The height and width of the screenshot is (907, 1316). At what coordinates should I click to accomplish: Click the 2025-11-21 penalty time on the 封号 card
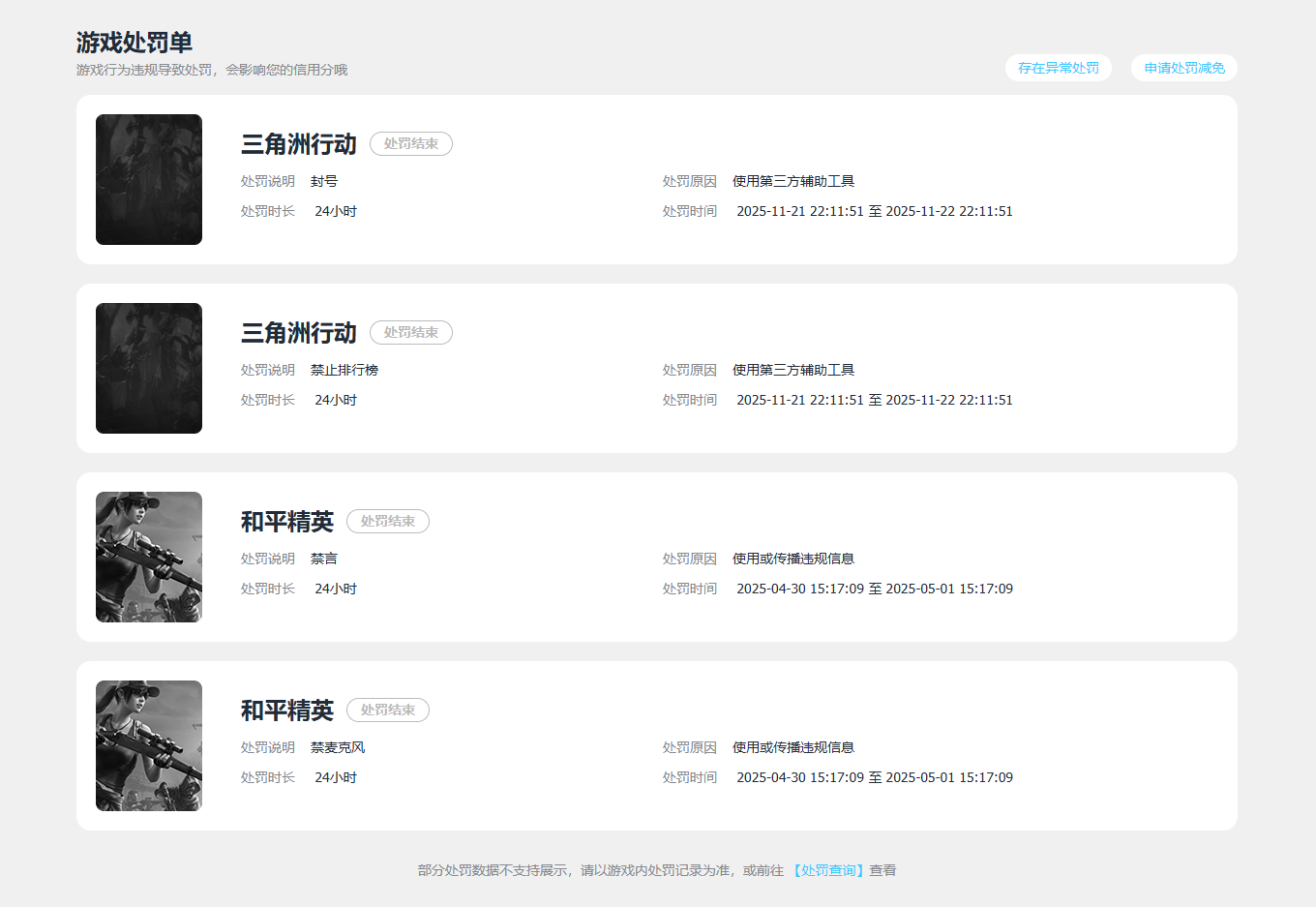pyautogui.click(x=875, y=211)
